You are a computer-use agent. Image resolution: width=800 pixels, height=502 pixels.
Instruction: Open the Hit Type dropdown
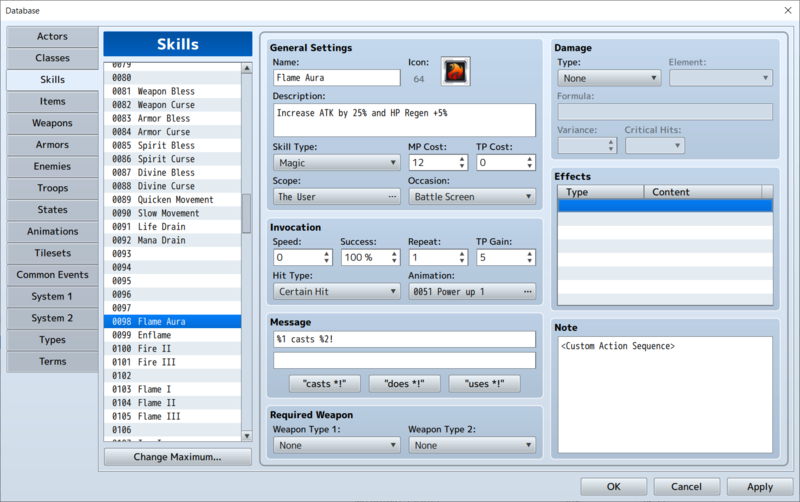point(336,292)
